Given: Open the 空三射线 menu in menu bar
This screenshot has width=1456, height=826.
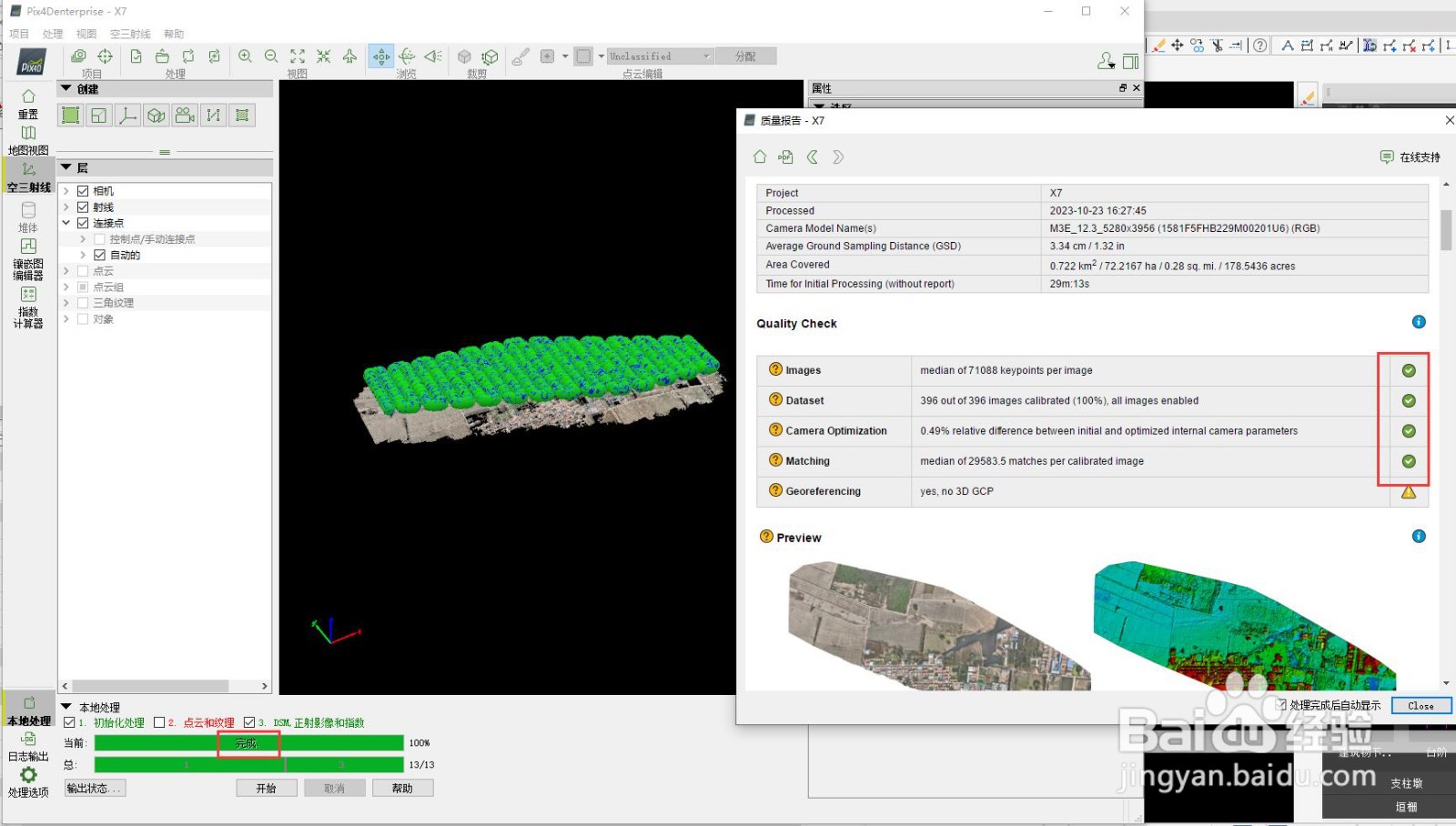Looking at the screenshot, I should tap(130, 34).
